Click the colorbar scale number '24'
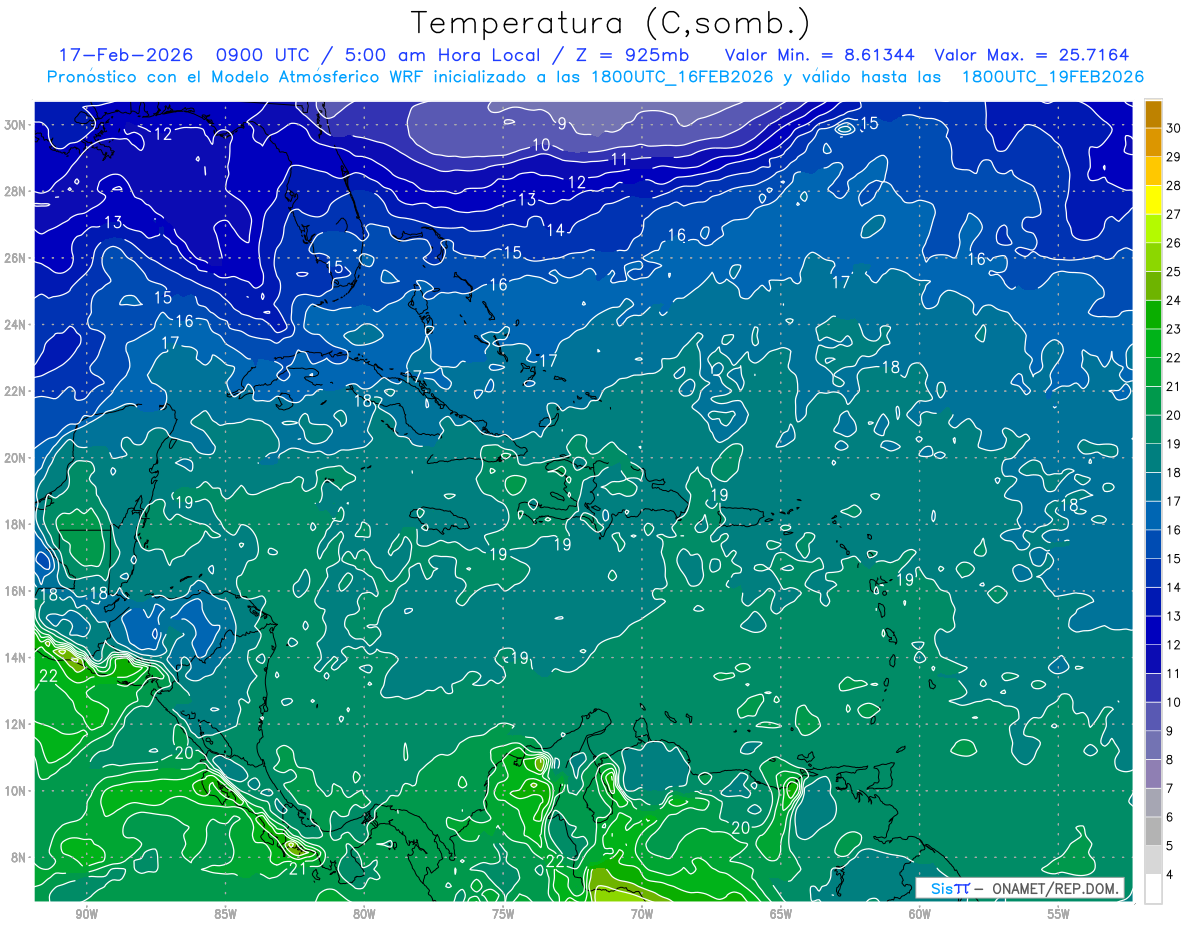 click(x=1174, y=300)
